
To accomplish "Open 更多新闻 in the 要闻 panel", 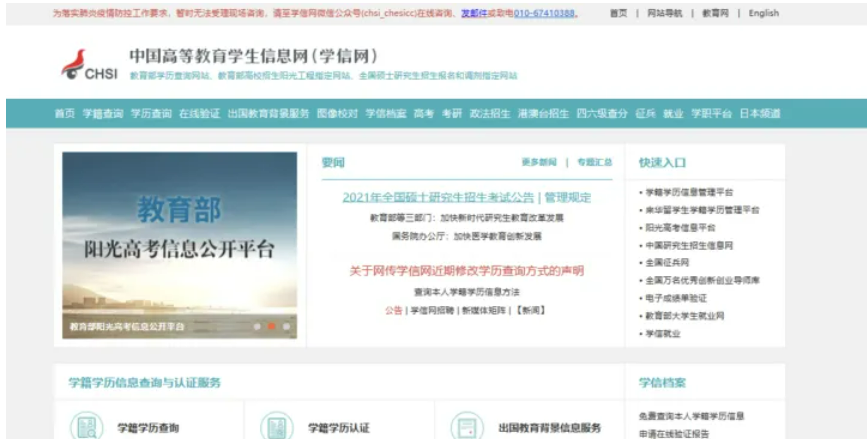I will point(539,162).
